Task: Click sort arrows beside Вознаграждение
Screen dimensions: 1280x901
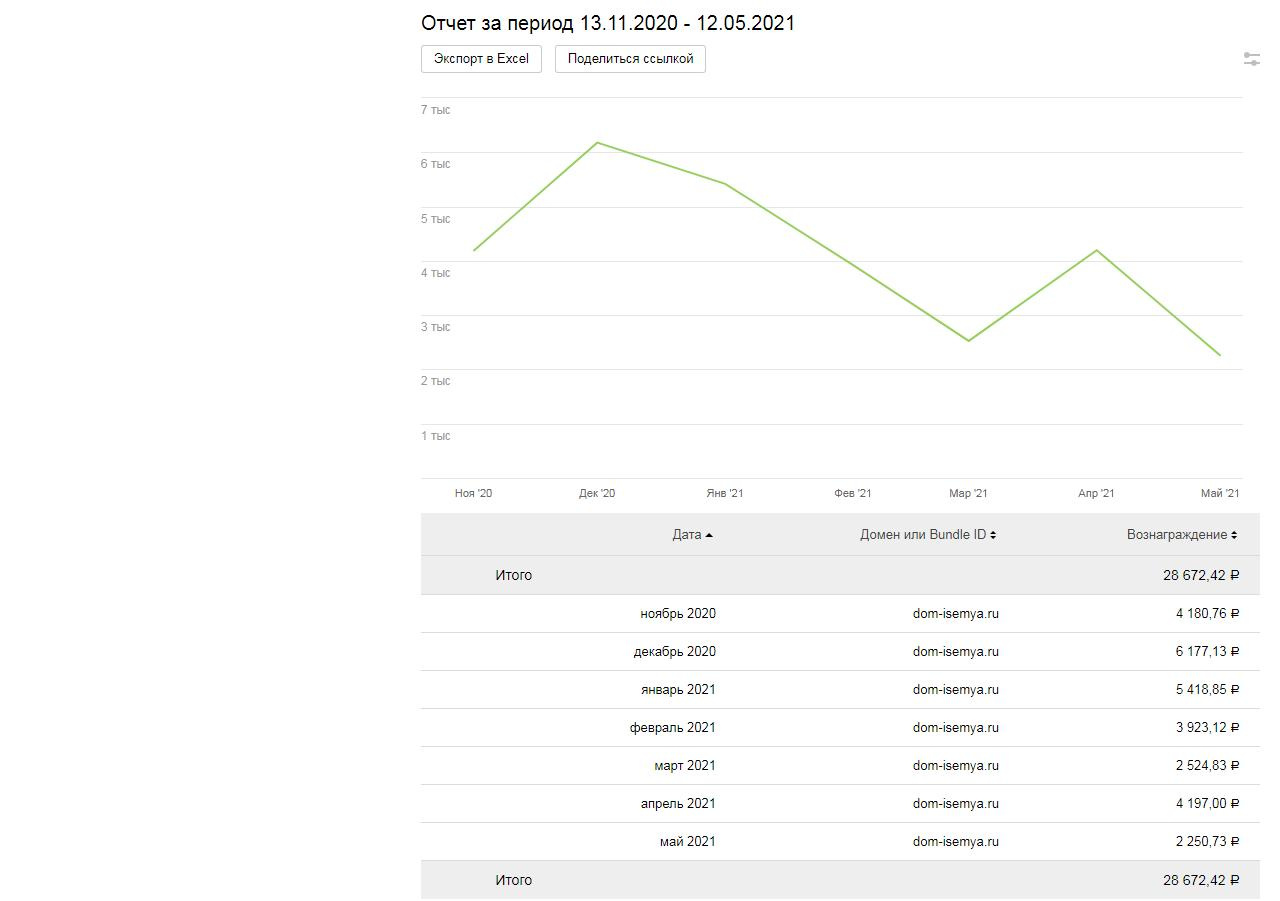Action: tap(1234, 535)
